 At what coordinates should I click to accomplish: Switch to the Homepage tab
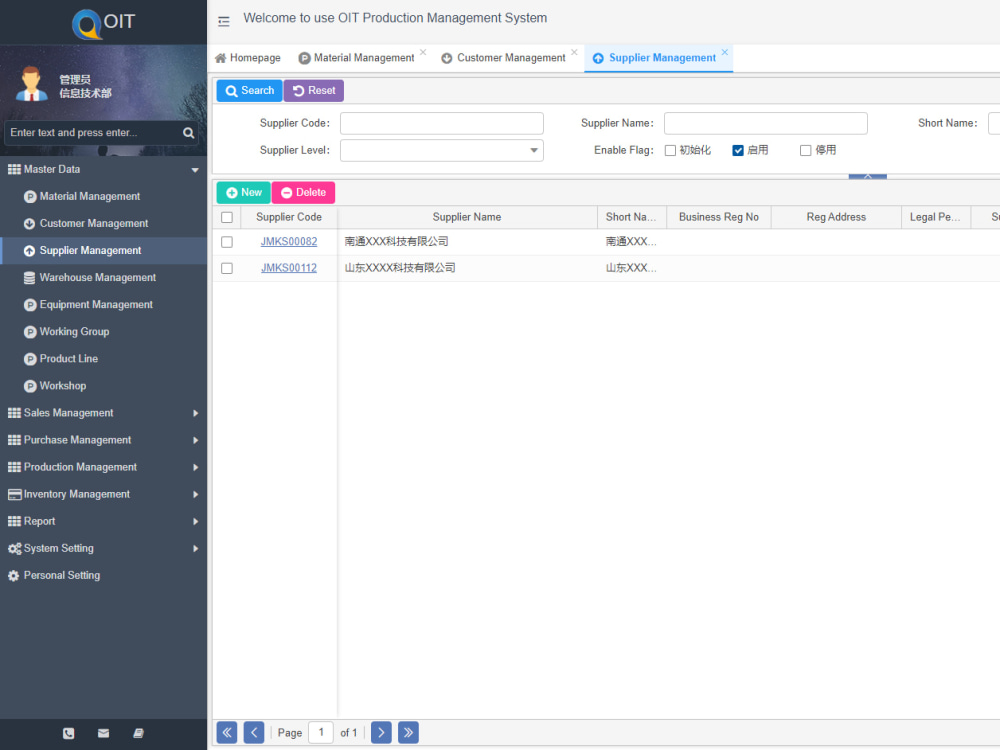point(247,57)
